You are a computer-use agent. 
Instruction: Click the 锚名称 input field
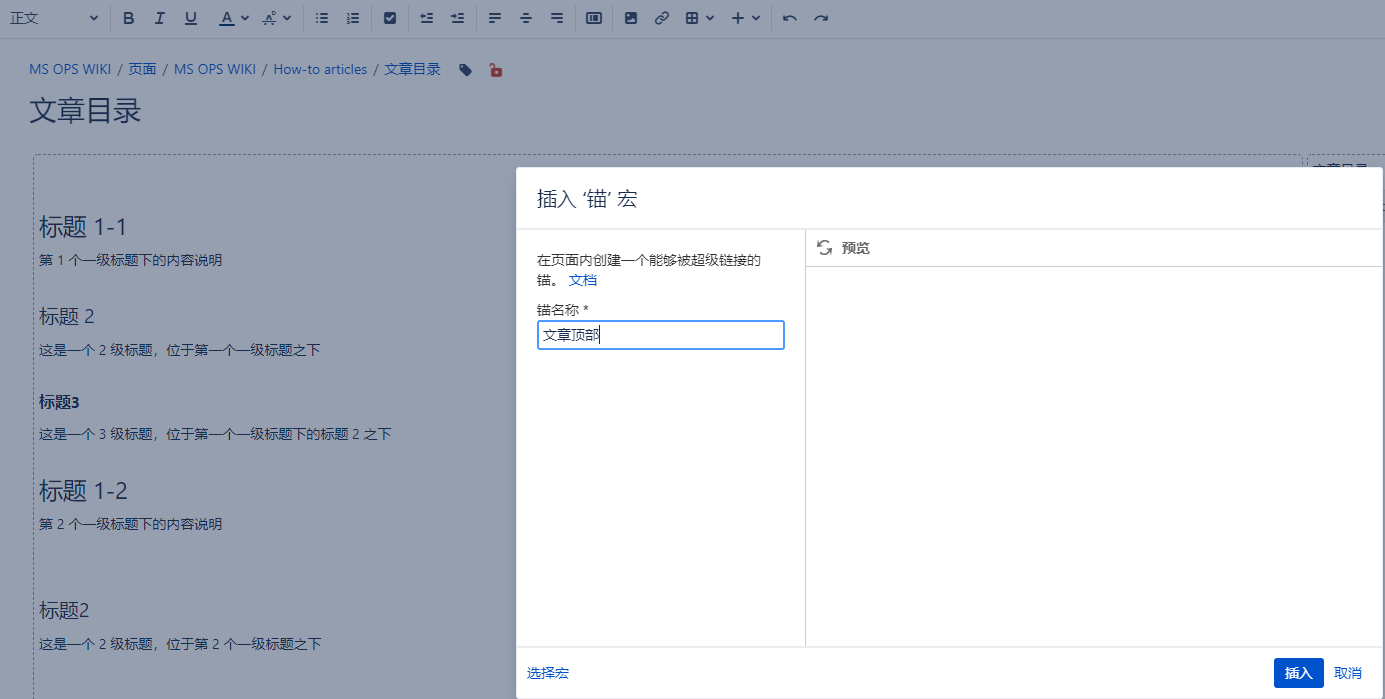660,335
